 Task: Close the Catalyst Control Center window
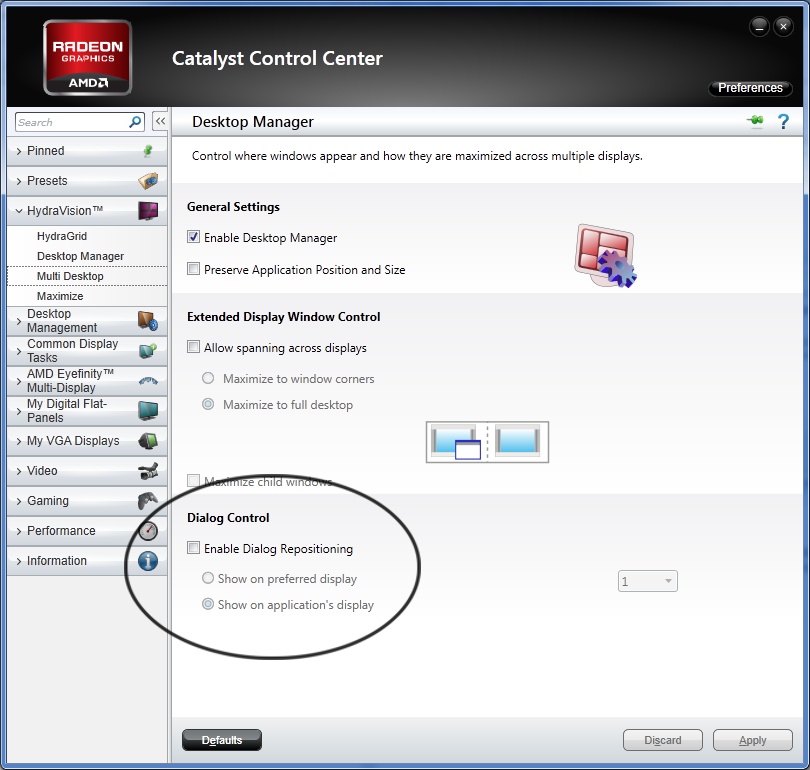tap(783, 26)
